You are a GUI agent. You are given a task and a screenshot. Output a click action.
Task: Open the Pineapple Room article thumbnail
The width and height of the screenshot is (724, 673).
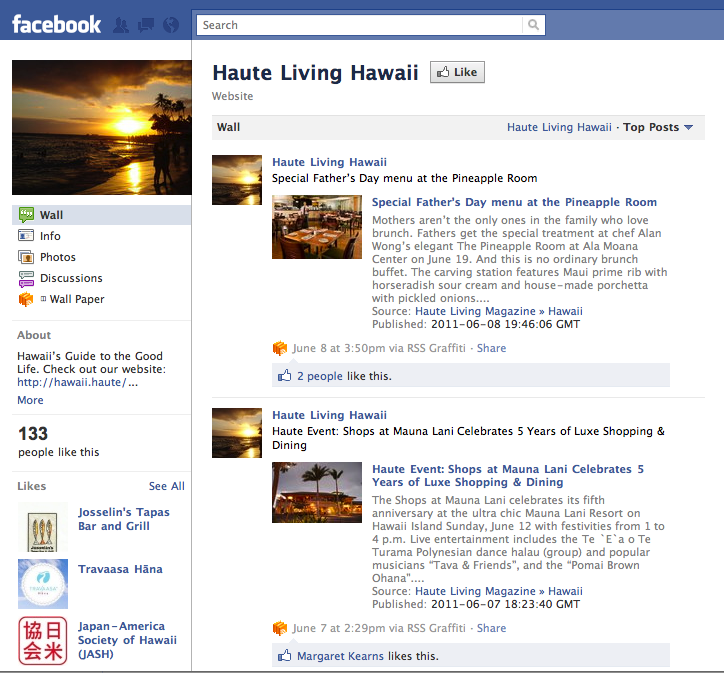pos(317,227)
